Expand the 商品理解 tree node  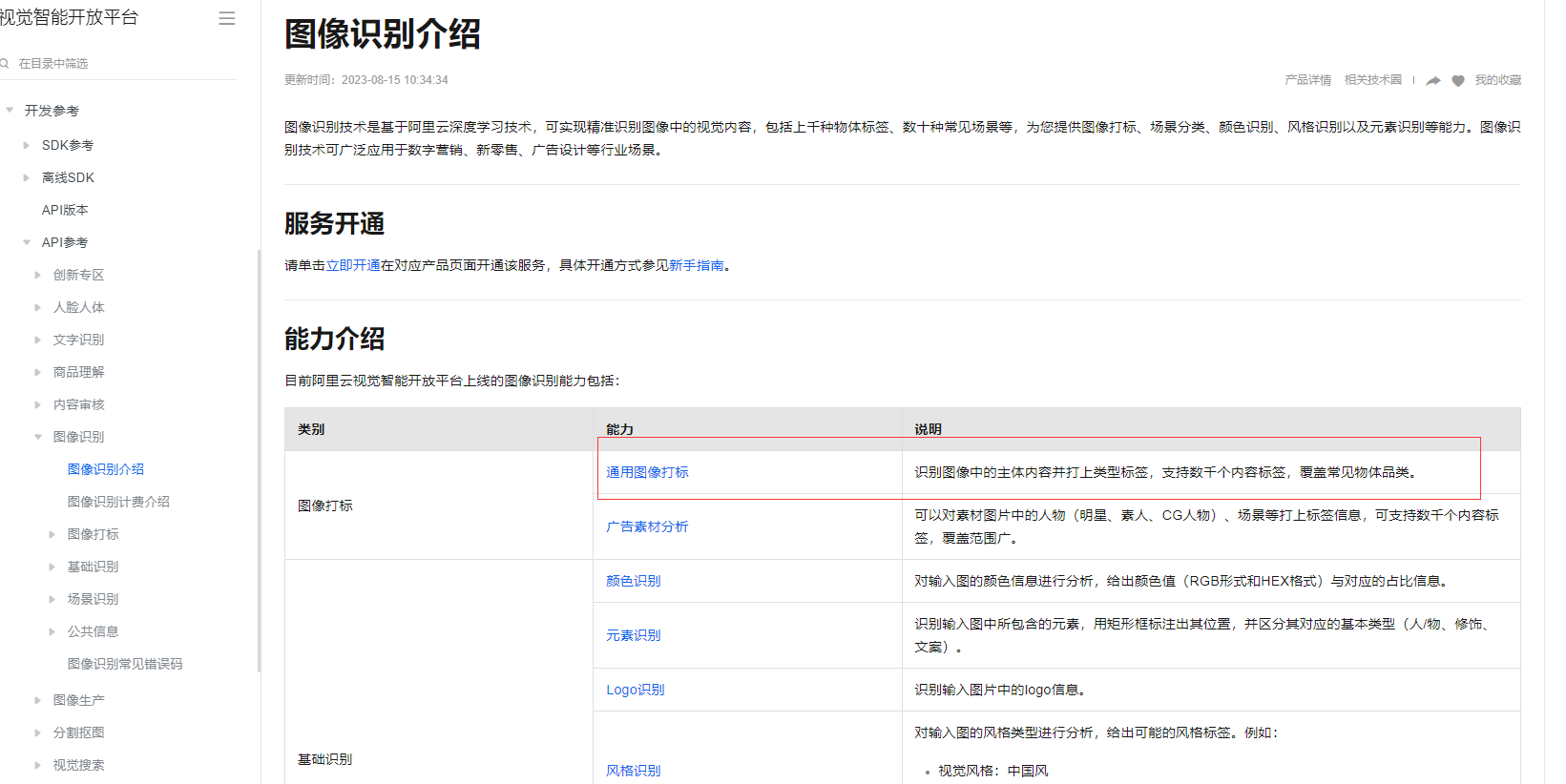tap(38, 372)
